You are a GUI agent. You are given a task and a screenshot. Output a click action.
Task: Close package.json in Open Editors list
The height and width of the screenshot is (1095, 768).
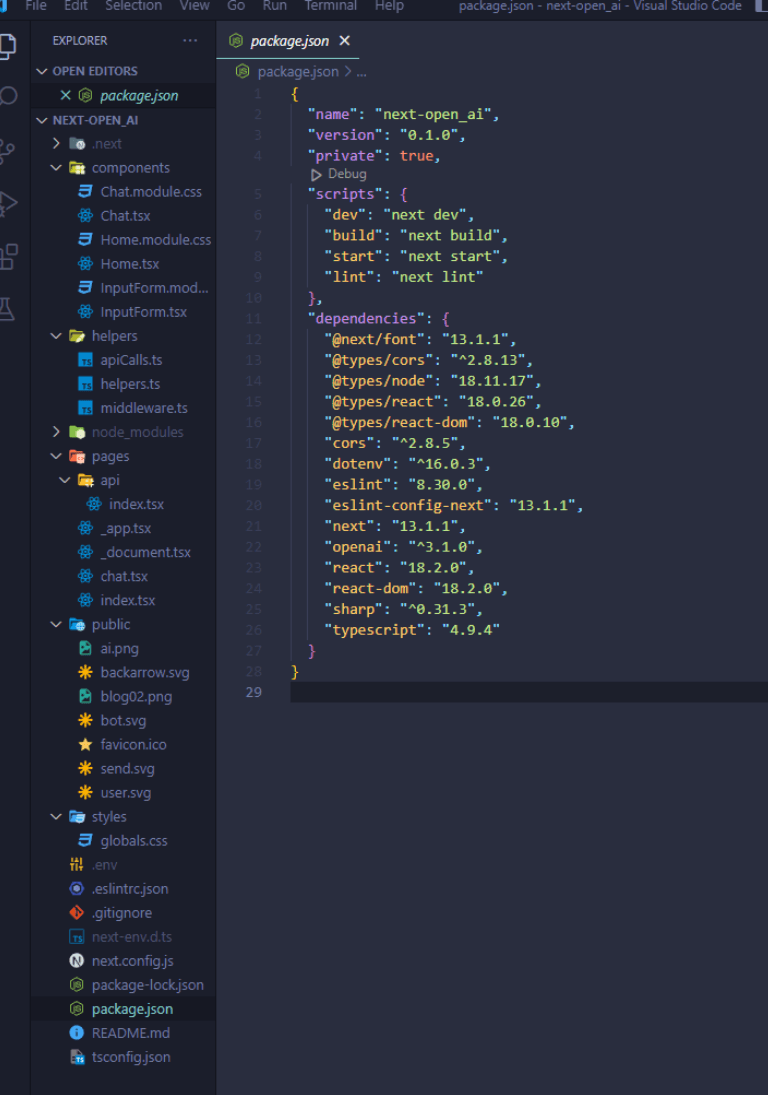pos(66,96)
